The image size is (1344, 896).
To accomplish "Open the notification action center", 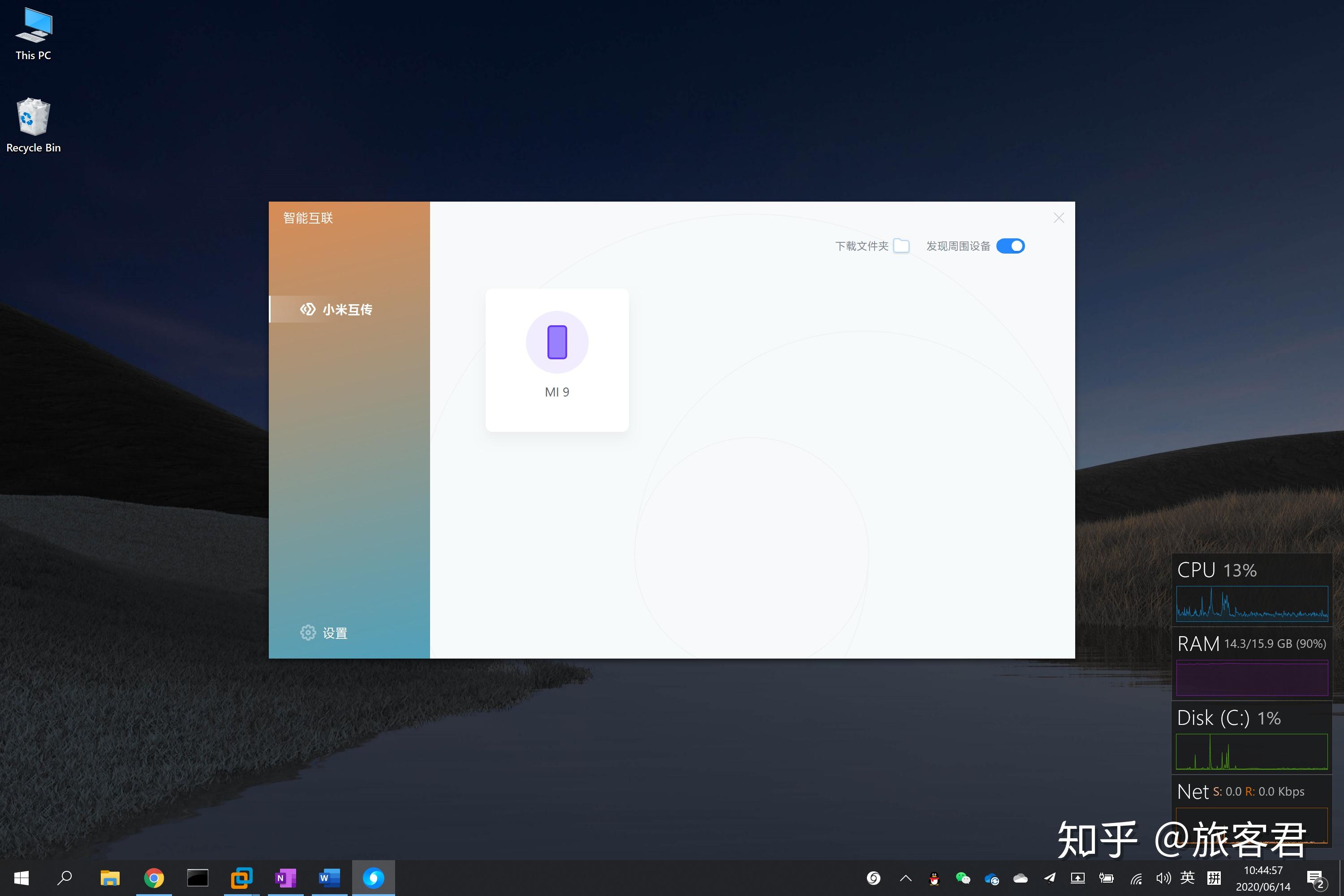I will tap(1315, 878).
